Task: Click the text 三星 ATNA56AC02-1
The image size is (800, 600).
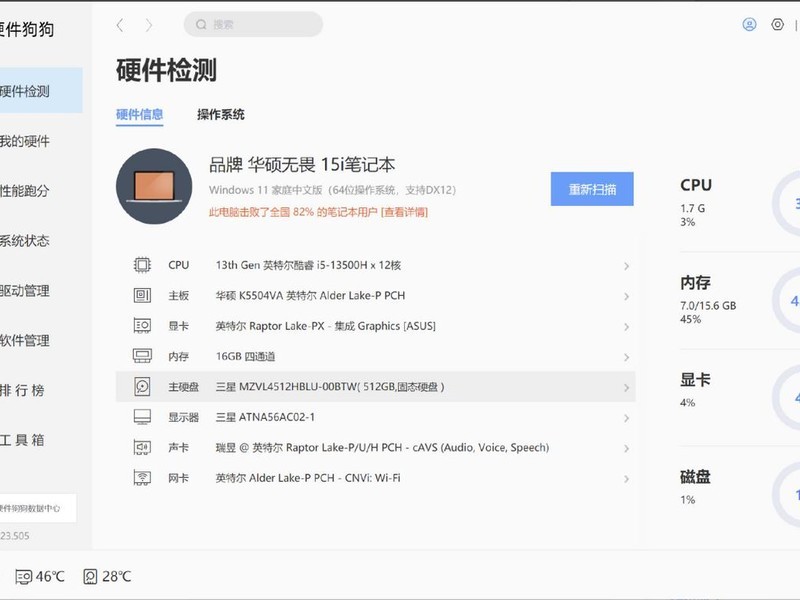Action: point(265,417)
